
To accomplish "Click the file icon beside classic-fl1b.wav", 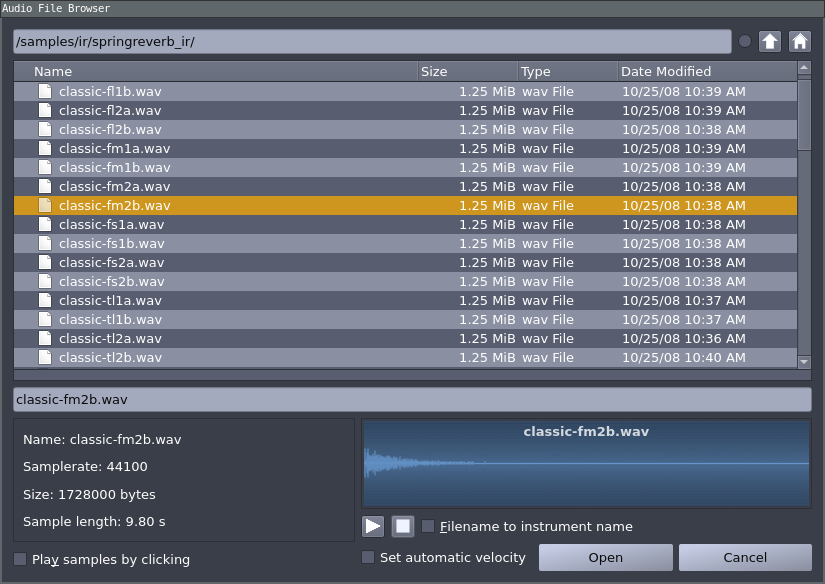I will [44, 91].
